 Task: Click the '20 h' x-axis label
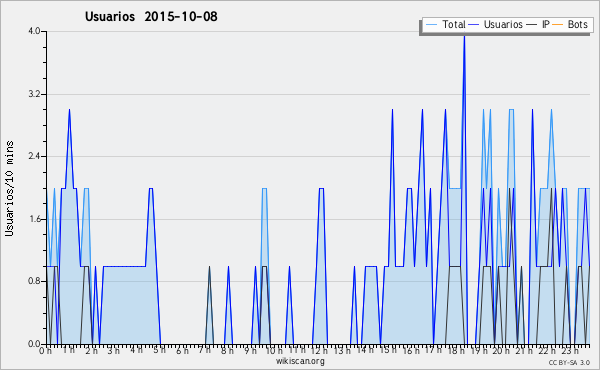(501, 351)
